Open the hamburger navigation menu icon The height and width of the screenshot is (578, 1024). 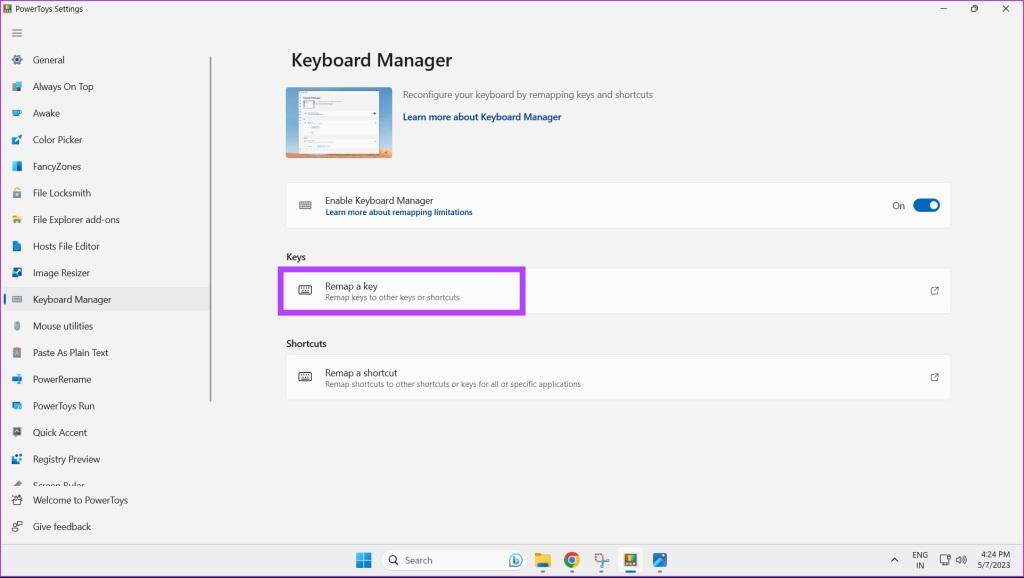[17, 33]
